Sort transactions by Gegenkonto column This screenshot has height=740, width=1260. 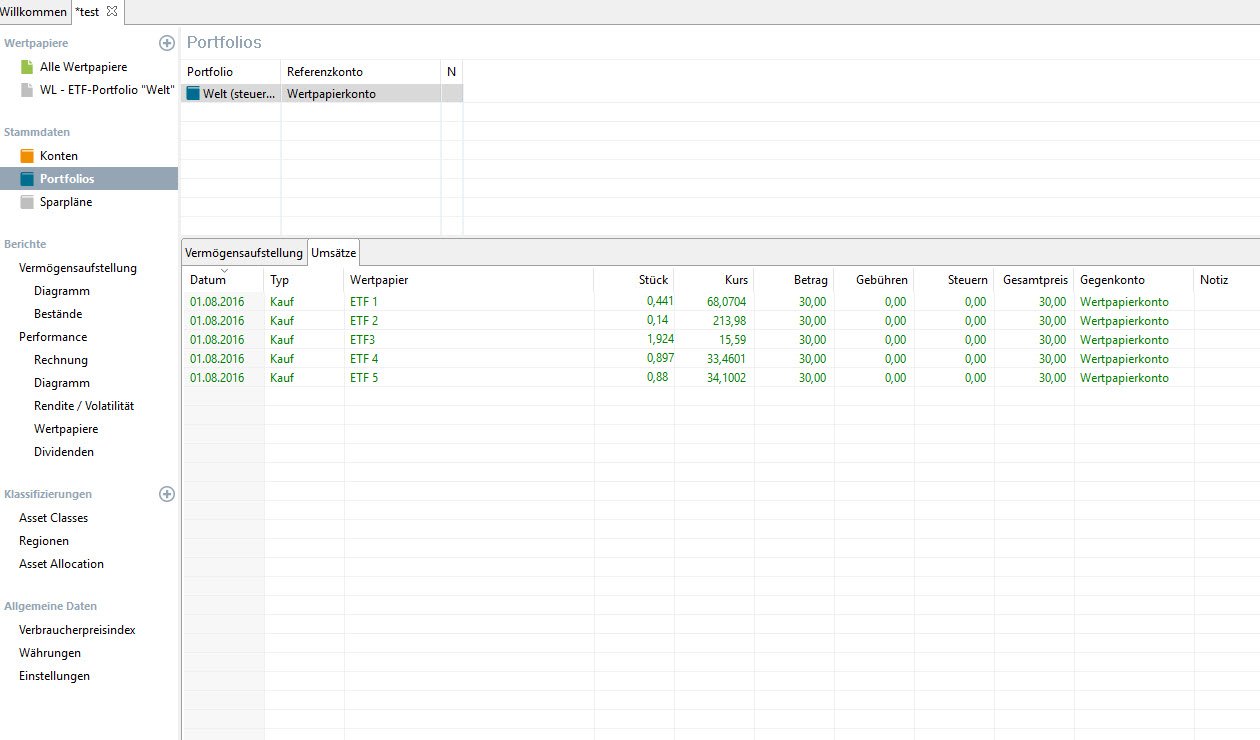pyautogui.click(x=1134, y=280)
